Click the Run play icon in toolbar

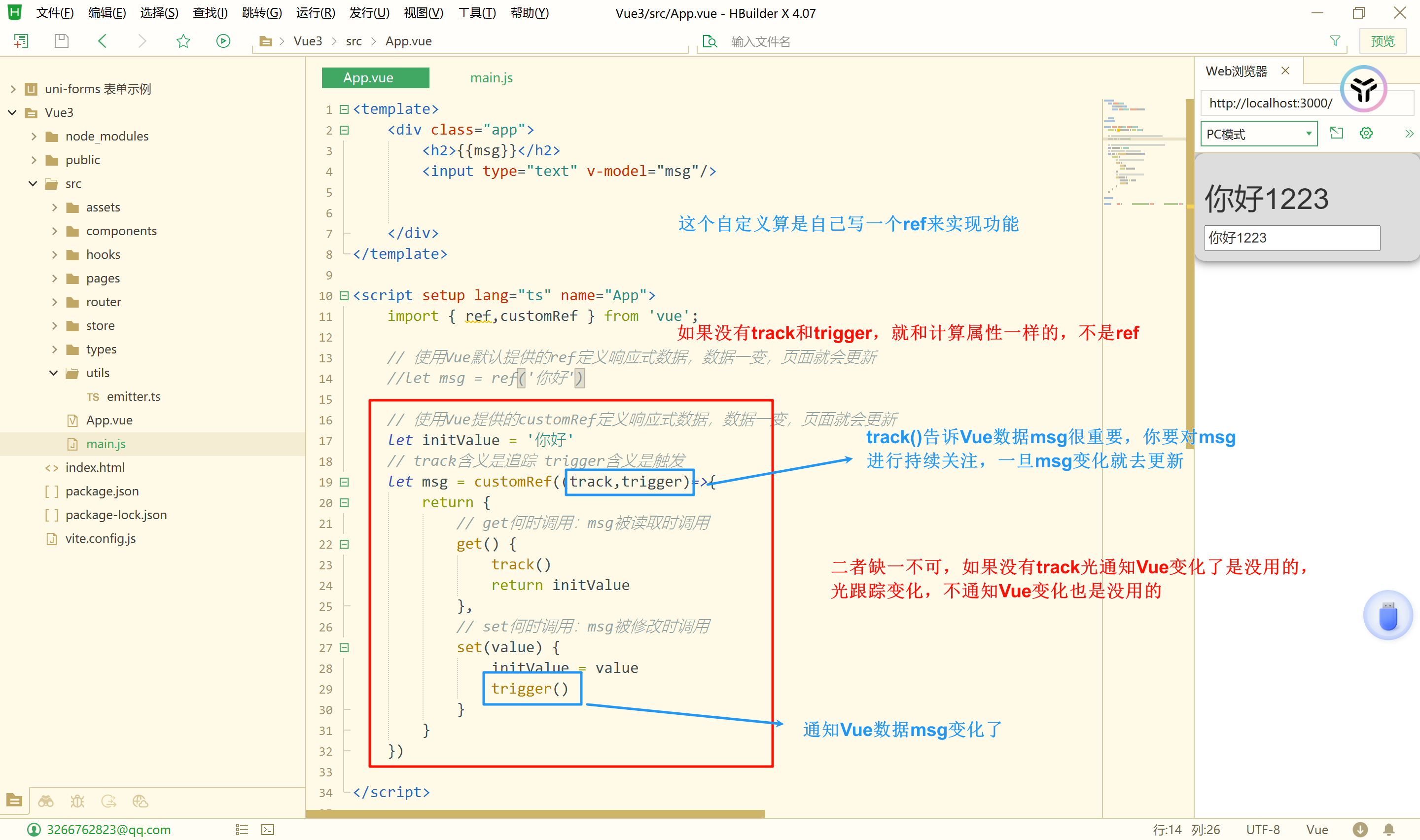pos(223,41)
